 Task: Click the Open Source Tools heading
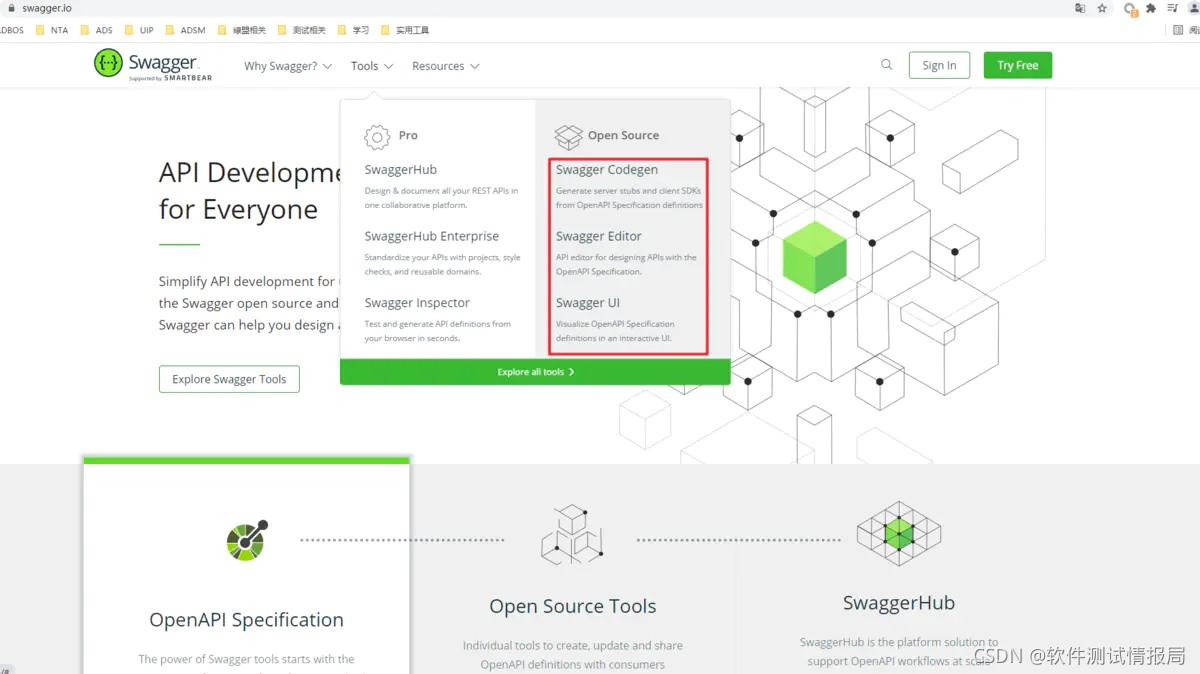pos(572,606)
